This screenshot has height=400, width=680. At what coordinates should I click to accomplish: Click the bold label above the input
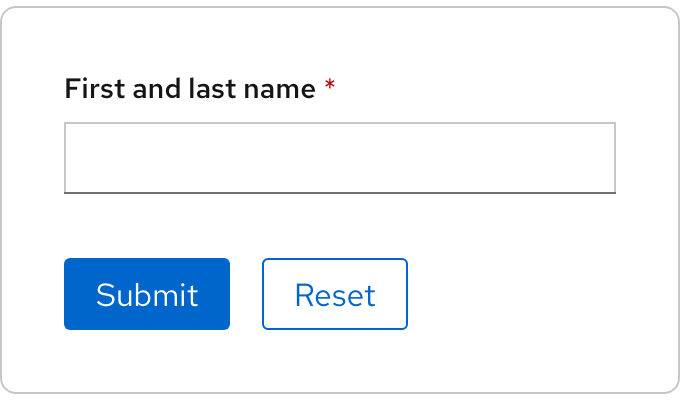(190, 89)
